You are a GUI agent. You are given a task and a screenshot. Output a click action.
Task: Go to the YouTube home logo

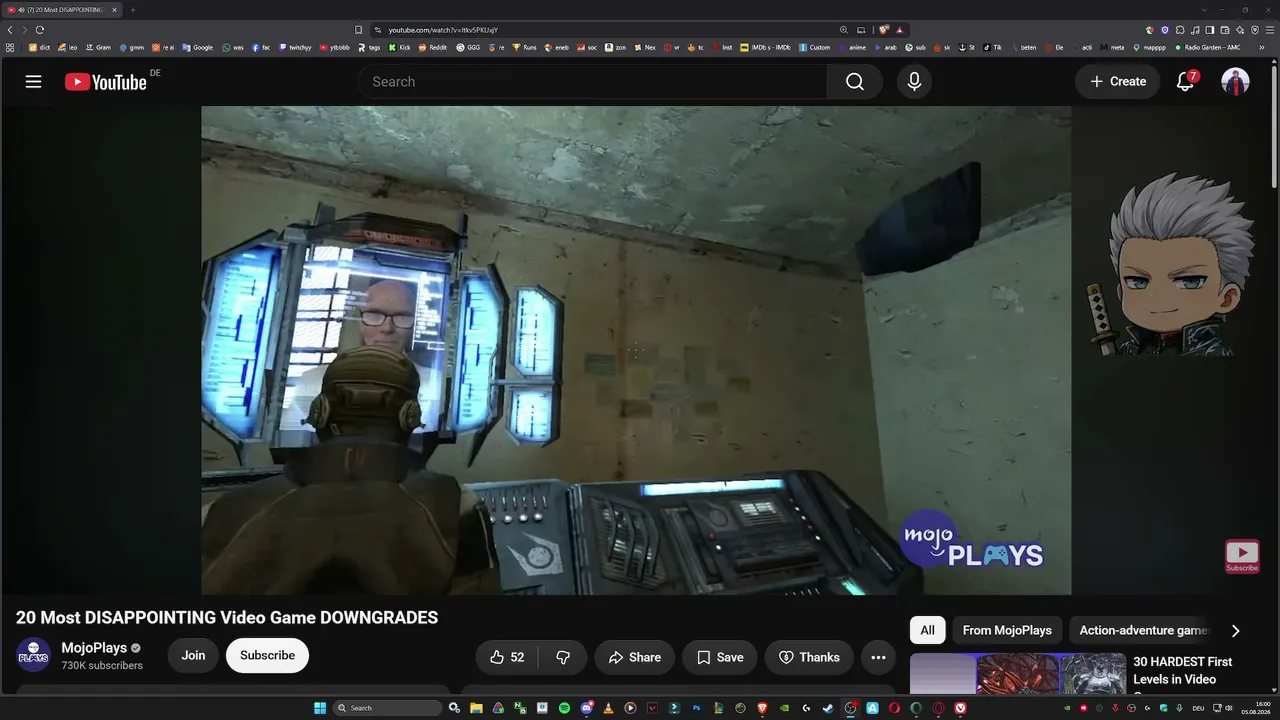click(106, 82)
